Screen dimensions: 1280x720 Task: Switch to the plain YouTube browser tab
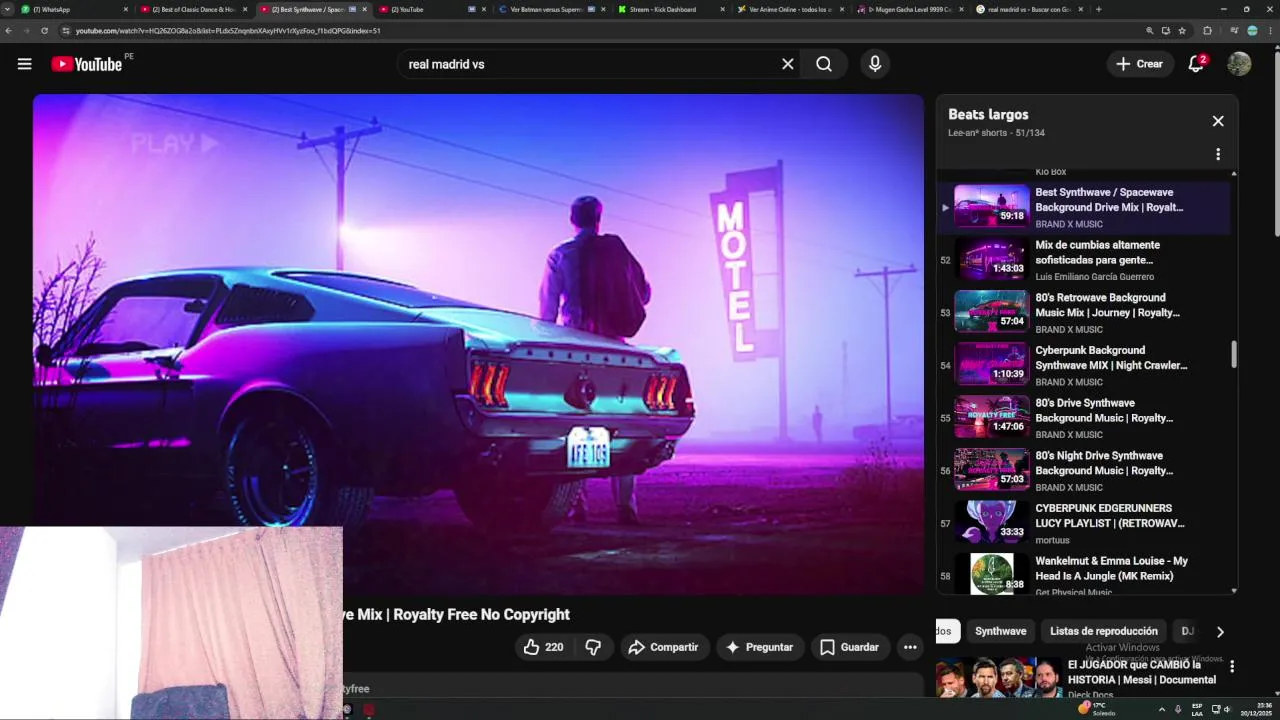click(x=433, y=9)
